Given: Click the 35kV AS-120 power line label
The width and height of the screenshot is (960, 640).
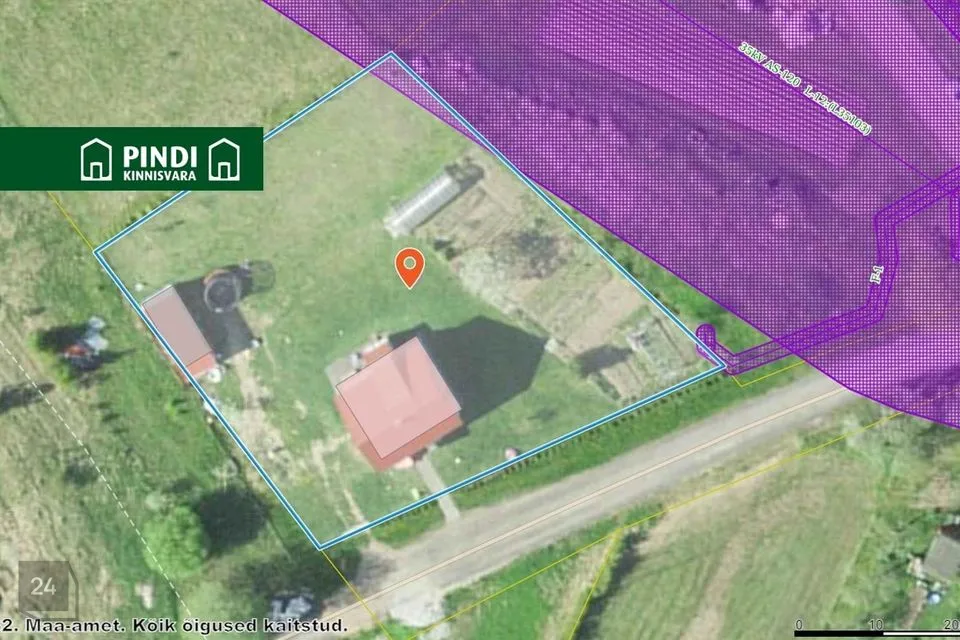Looking at the screenshot, I should pyautogui.click(x=804, y=88).
